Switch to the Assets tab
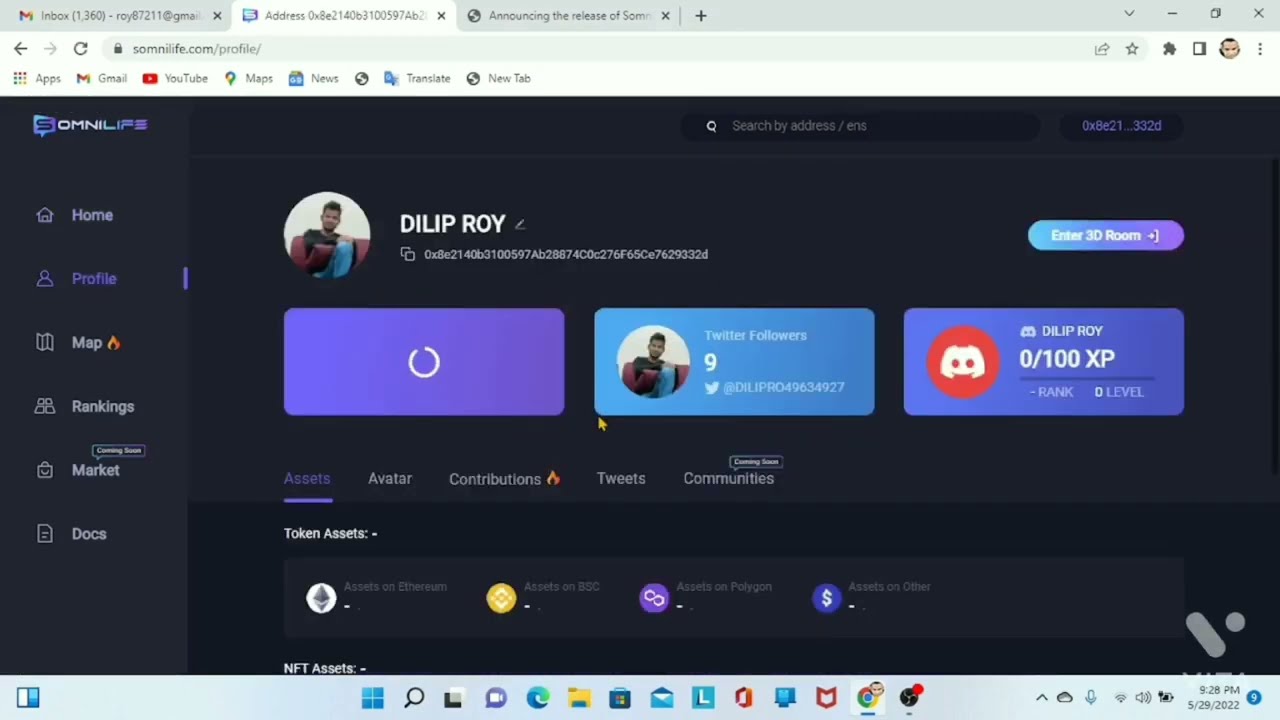This screenshot has width=1280, height=720. 307,478
